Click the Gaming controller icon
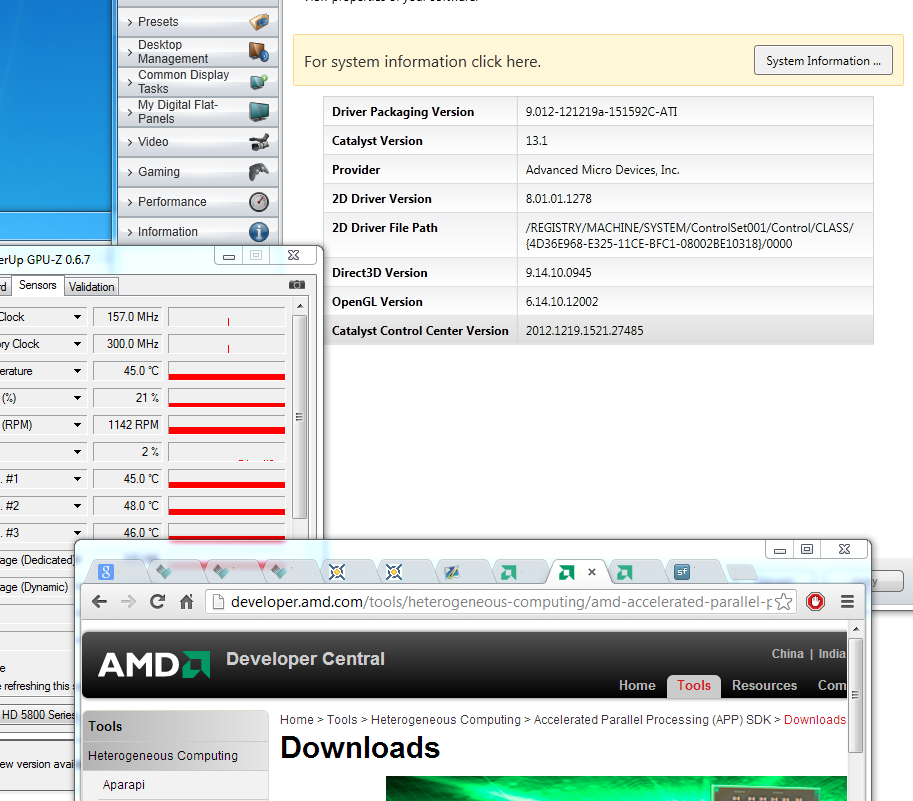Image resolution: width=913 pixels, height=801 pixels. pyautogui.click(x=259, y=172)
